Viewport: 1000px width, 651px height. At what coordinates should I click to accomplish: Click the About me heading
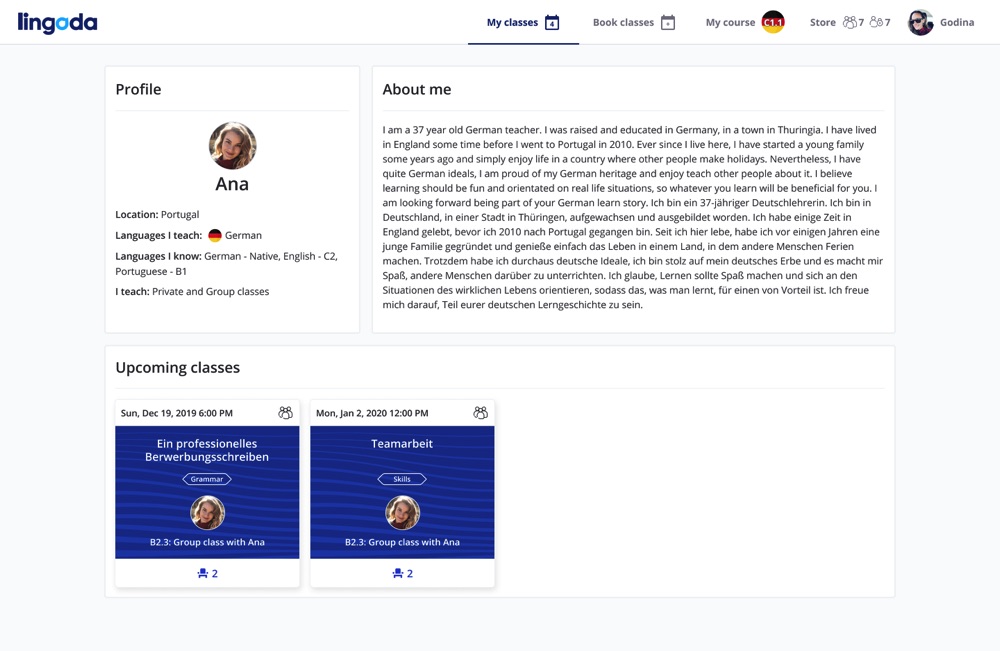pos(417,89)
